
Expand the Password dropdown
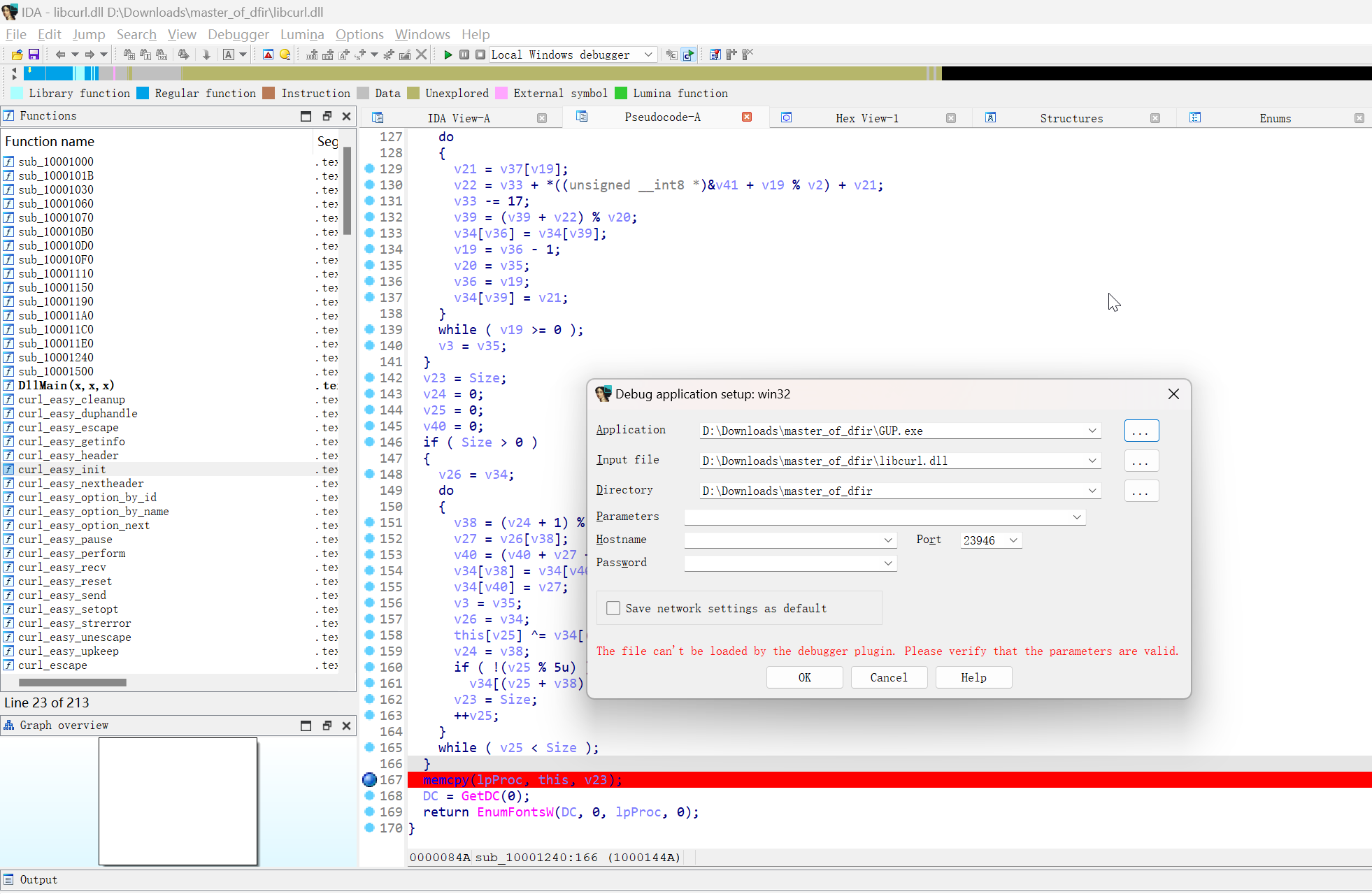[888, 563]
